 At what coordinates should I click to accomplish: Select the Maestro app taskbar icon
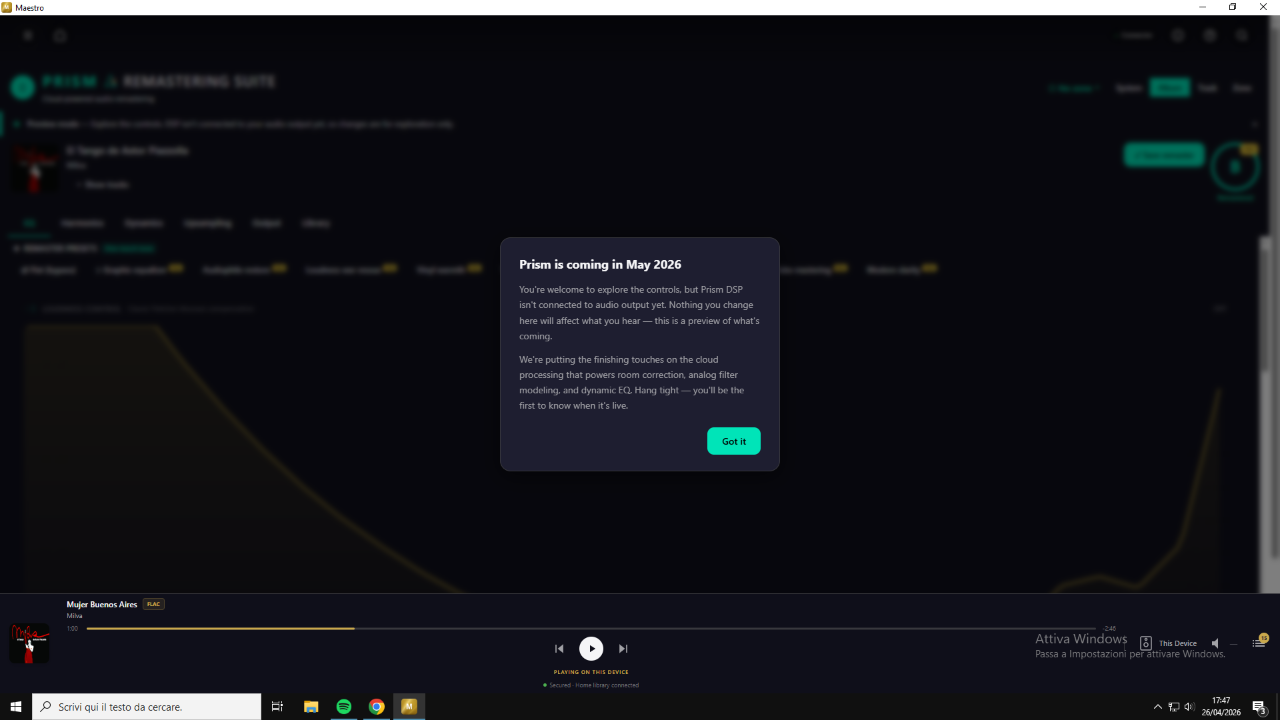tap(409, 706)
